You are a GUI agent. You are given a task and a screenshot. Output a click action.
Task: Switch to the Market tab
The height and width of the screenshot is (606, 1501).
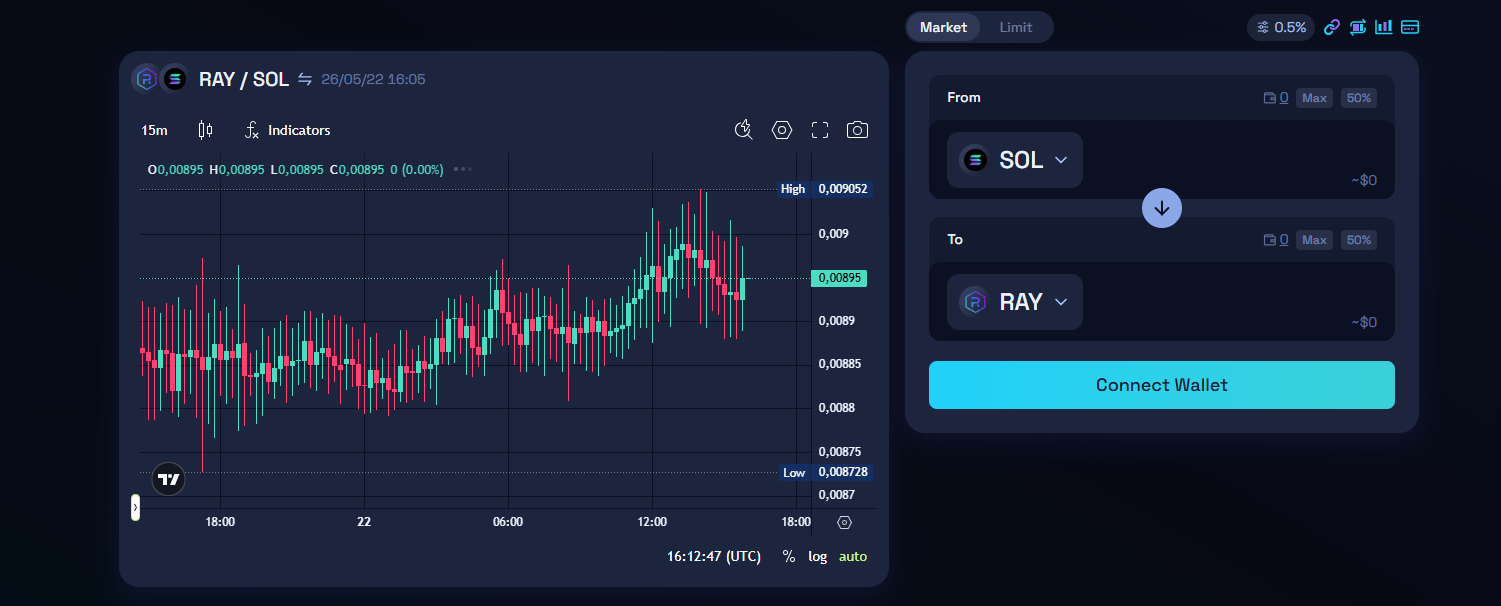[x=944, y=27]
